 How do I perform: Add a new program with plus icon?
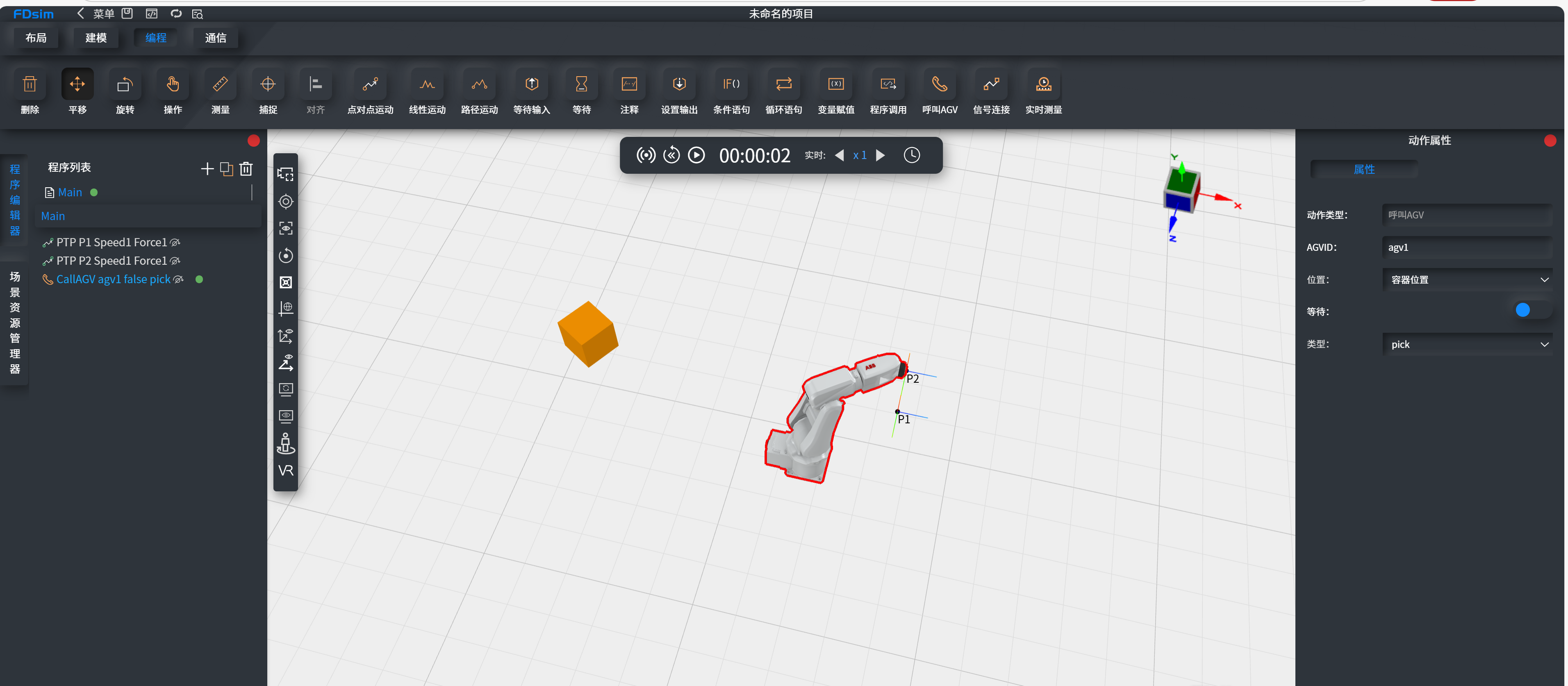click(x=207, y=168)
